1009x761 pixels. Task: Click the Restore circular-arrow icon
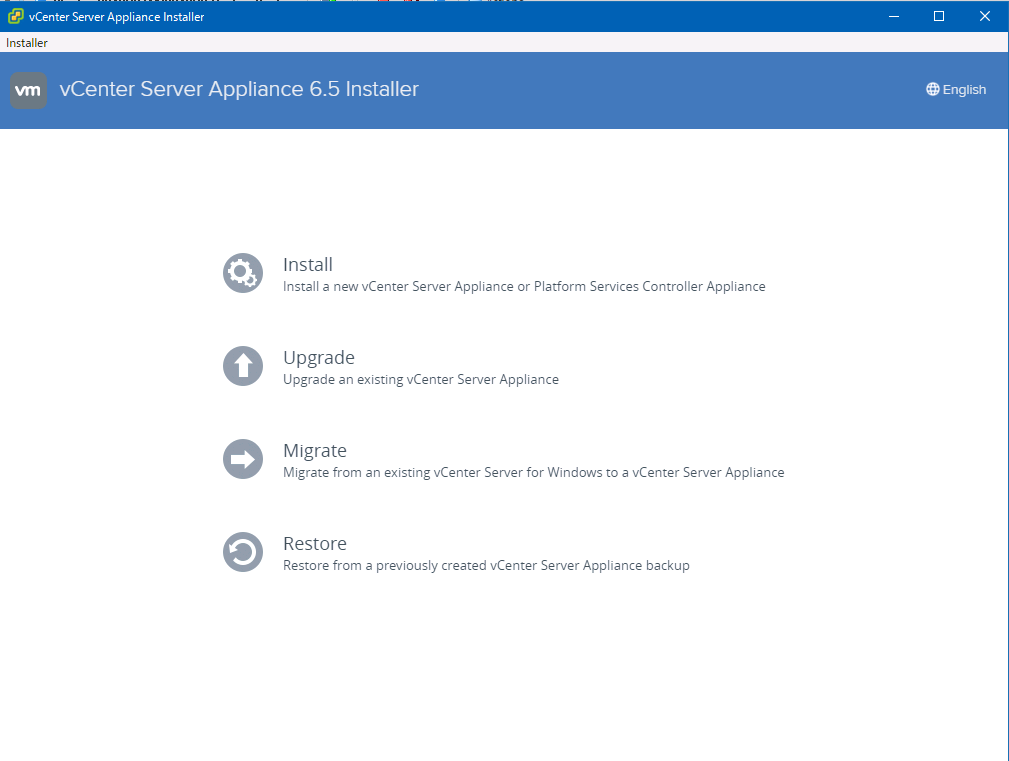point(243,552)
